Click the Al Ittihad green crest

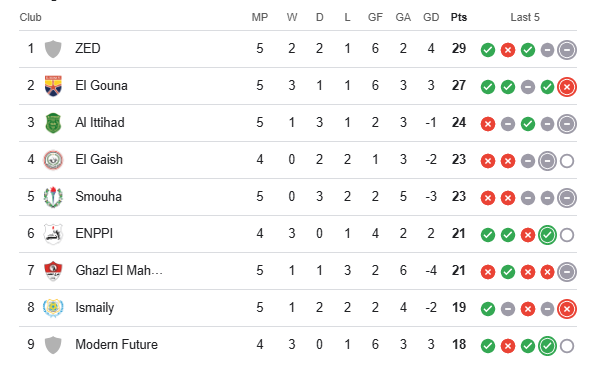coord(53,123)
